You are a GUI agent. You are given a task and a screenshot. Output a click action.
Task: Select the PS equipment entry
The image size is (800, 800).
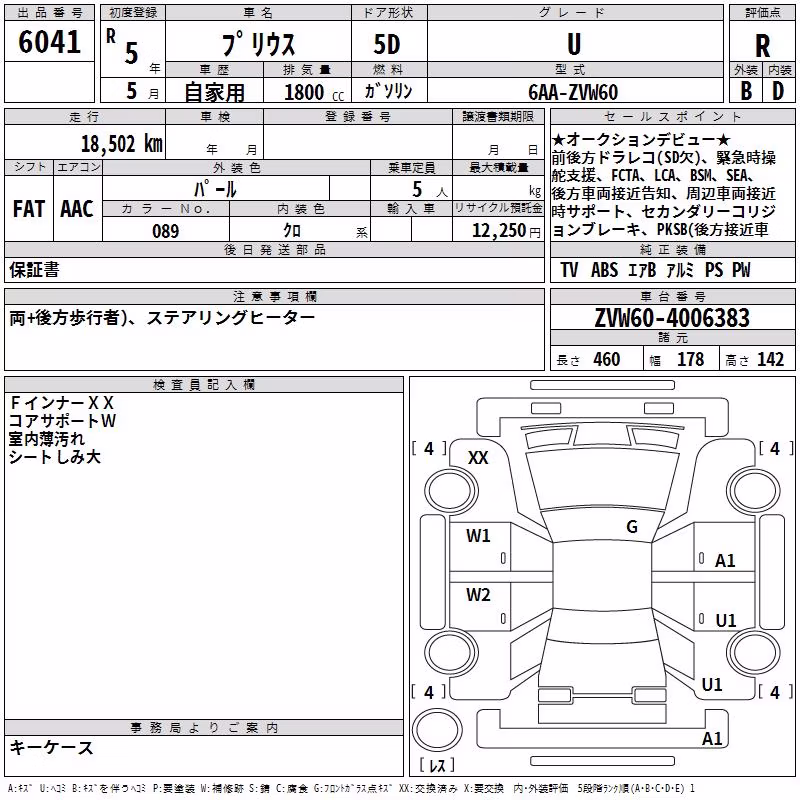coord(714,270)
